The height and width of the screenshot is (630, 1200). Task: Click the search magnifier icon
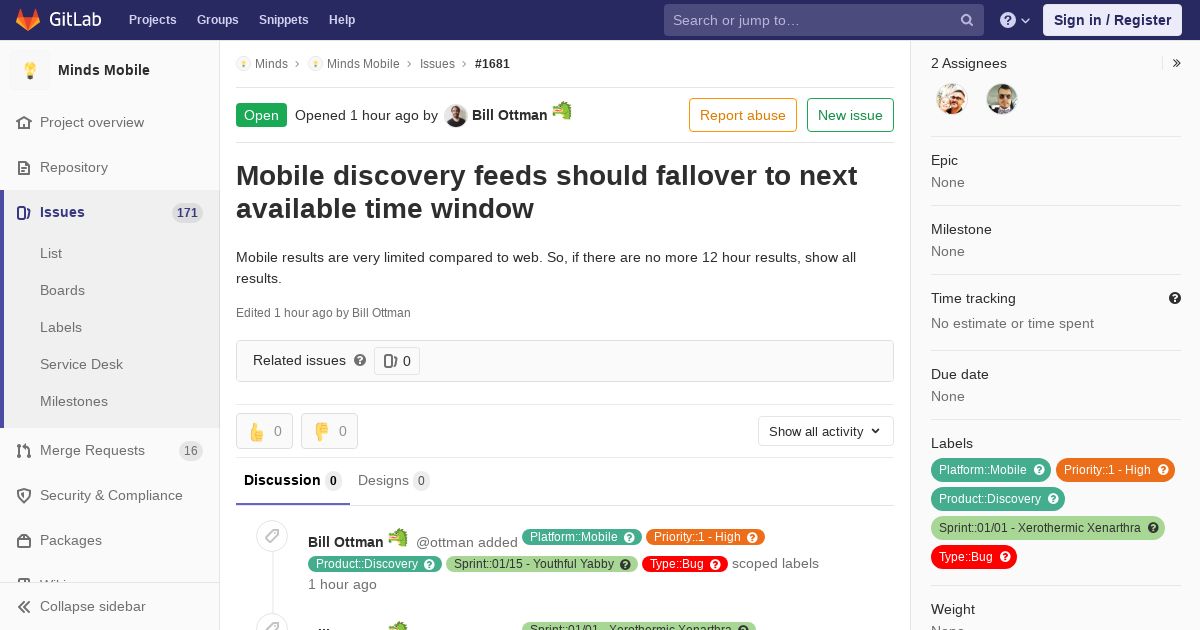[967, 20]
